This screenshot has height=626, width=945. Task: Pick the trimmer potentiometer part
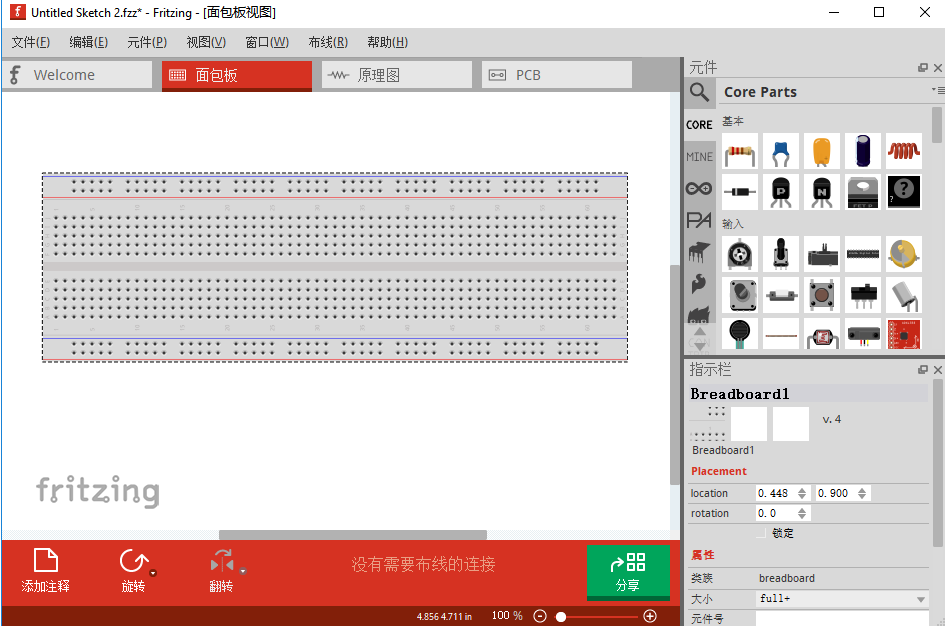(739, 254)
